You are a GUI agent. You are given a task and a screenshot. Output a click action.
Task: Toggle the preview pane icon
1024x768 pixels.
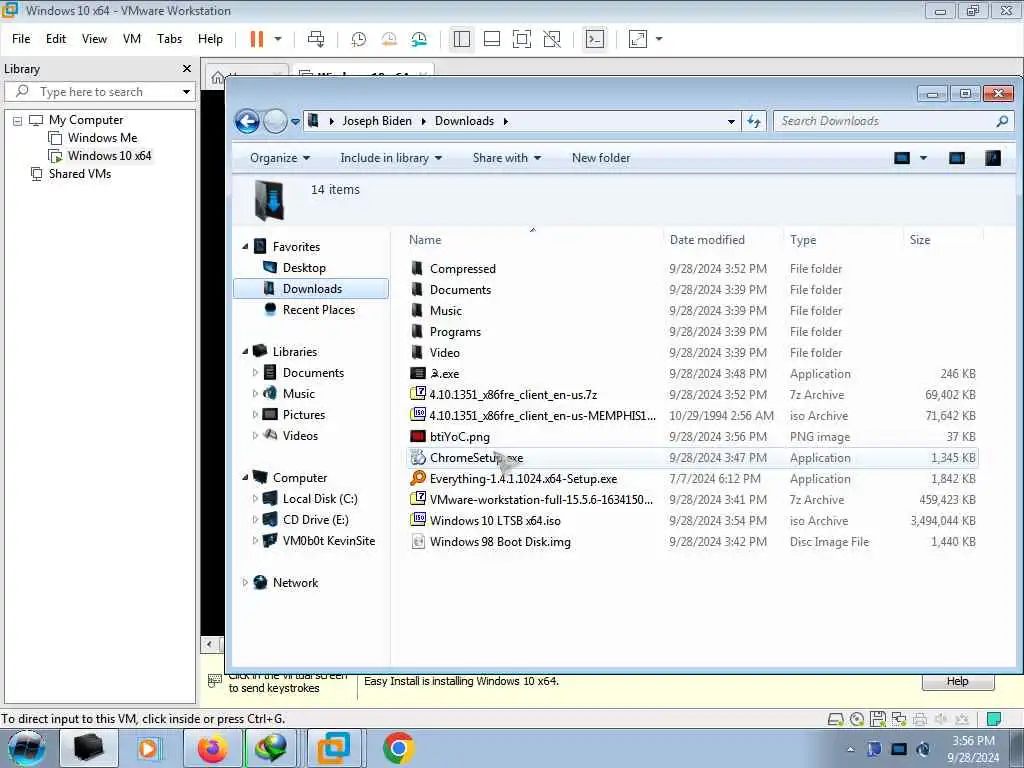tap(957, 158)
